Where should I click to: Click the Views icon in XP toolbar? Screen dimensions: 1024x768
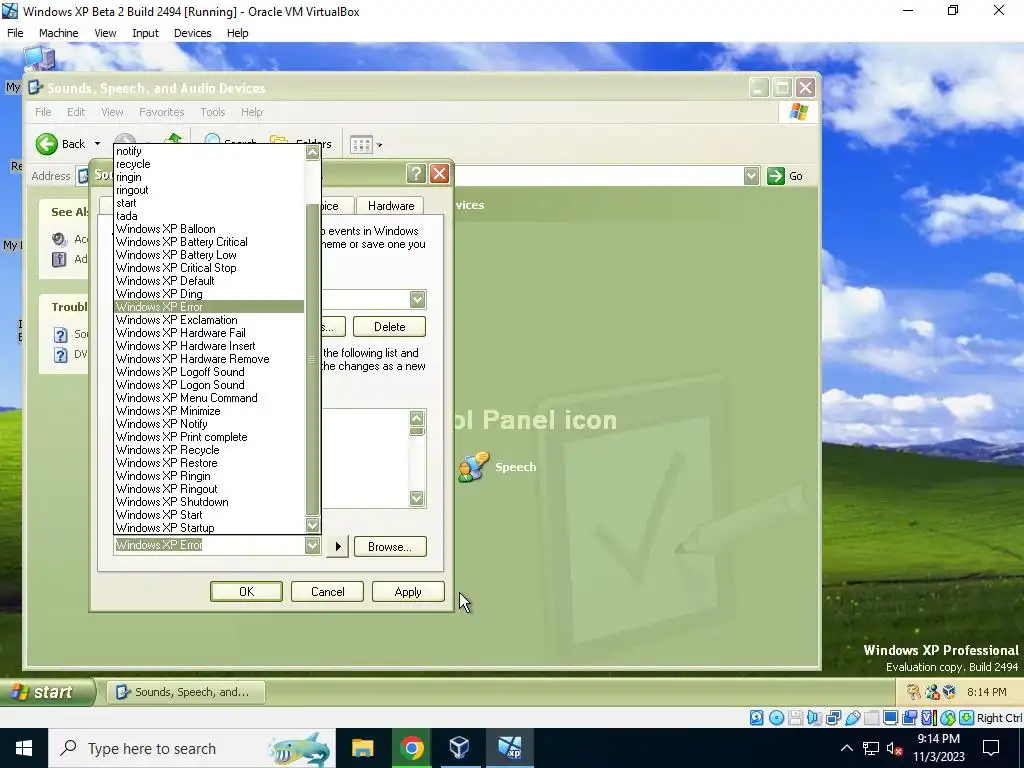pos(361,144)
